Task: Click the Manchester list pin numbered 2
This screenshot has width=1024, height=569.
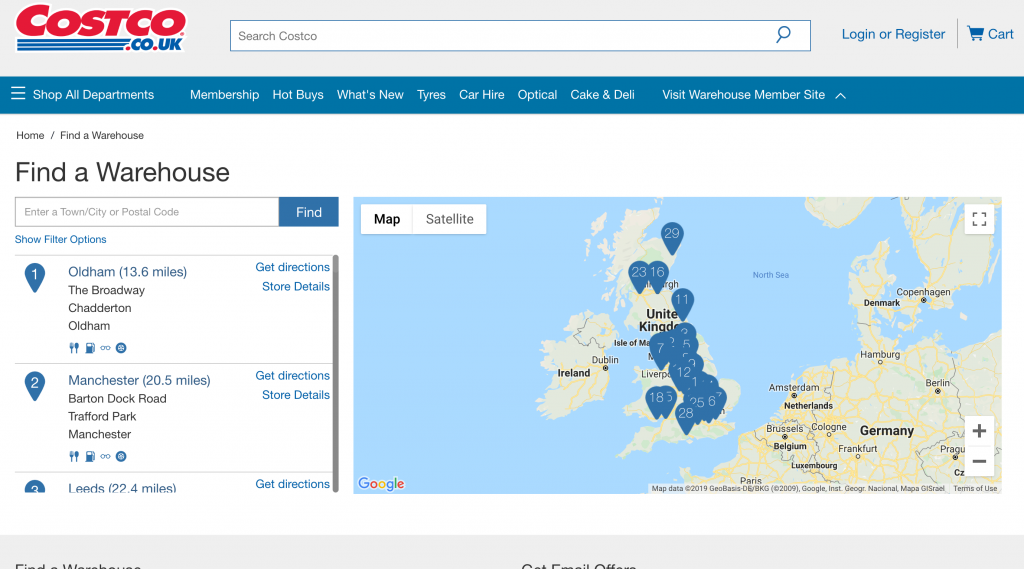Action: [35, 386]
